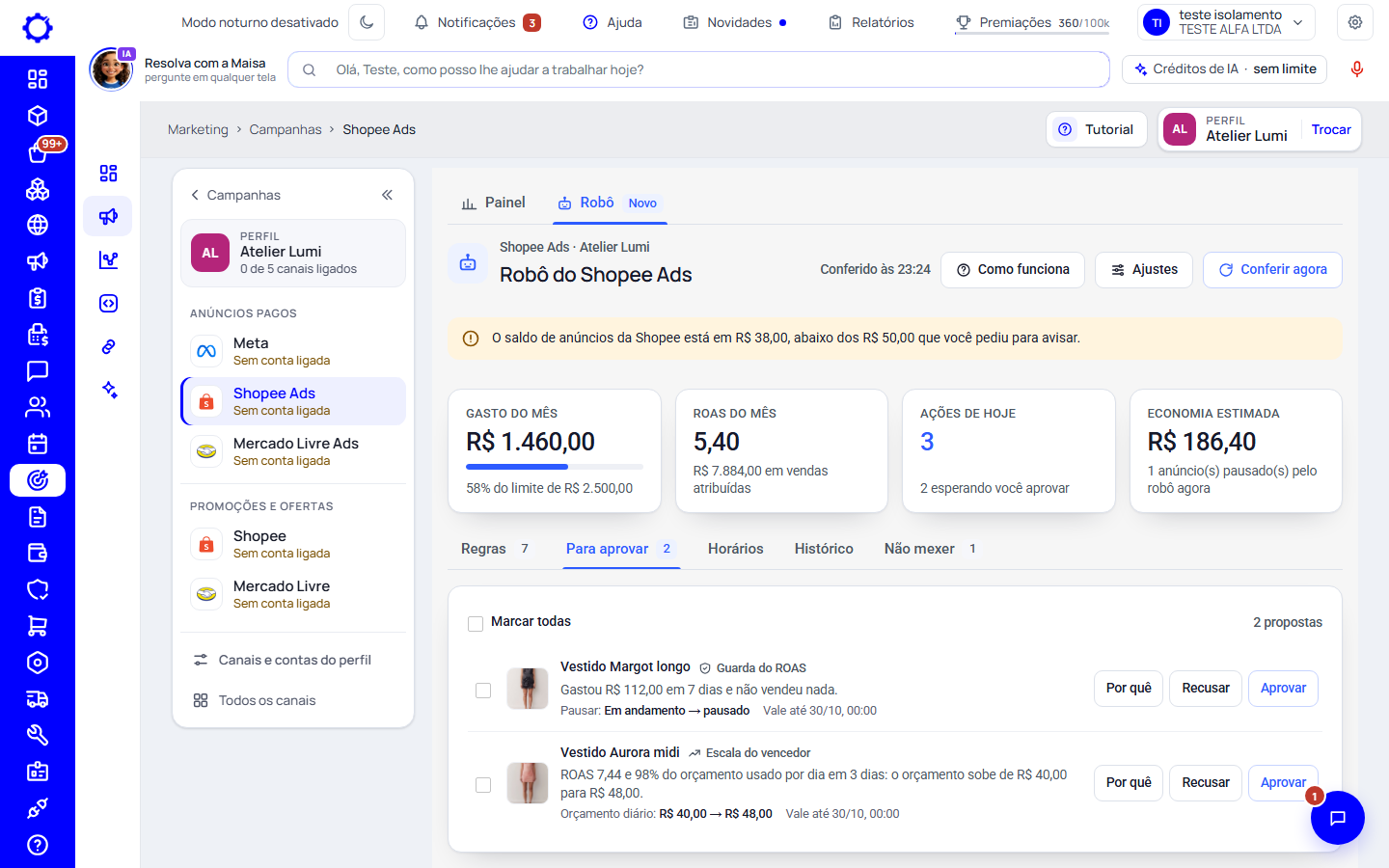Screen dimensions: 1389x868
Task: Open the Regras tab
Action: point(495,549)
